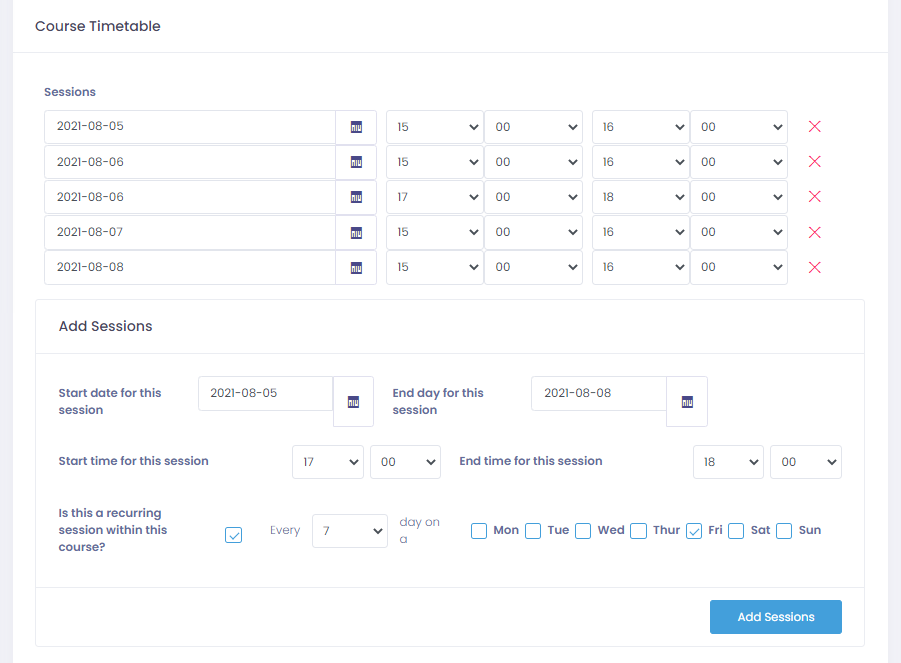Remove the 2021-08-07 session row
The height and width of the screenshot is (663, 901).
[814, 232]
